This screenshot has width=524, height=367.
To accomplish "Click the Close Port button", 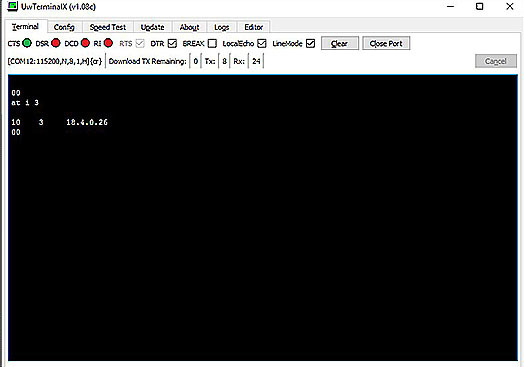I will coord(386,43).
